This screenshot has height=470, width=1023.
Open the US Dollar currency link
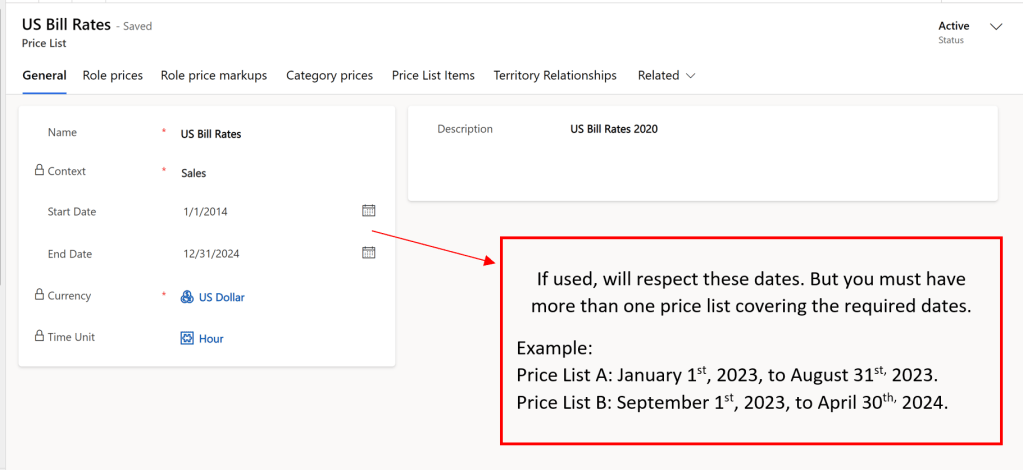pos(221,297)
